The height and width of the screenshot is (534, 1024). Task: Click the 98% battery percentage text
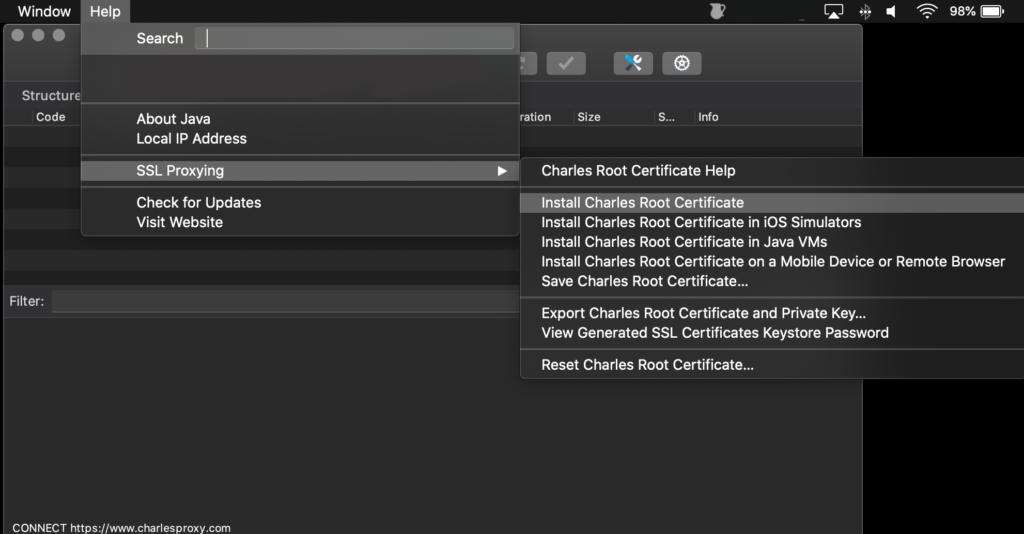click(962, 11)
